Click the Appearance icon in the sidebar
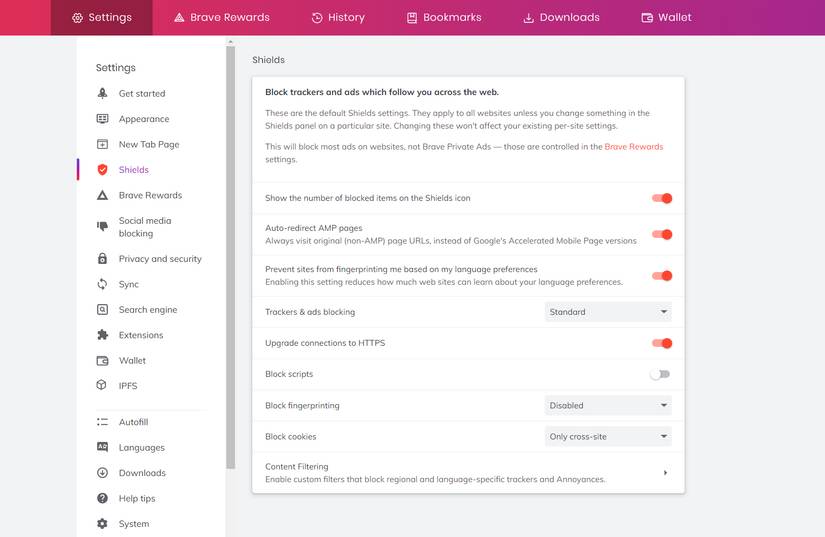This screenshot has width=825, height=537. [x=102, y=119]
